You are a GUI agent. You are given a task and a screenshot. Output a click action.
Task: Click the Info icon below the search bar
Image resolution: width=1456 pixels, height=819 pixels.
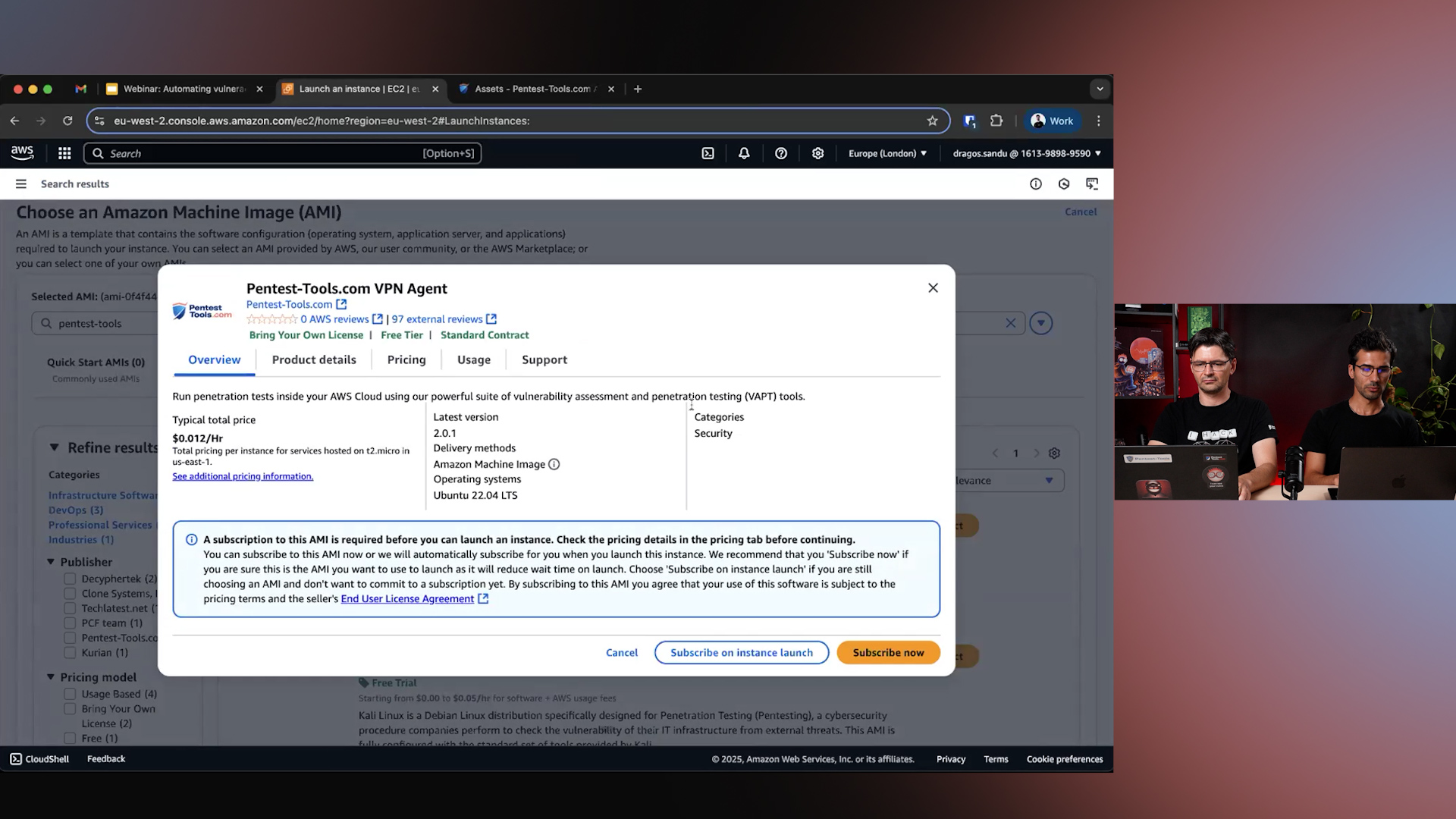pos(1036,184)
